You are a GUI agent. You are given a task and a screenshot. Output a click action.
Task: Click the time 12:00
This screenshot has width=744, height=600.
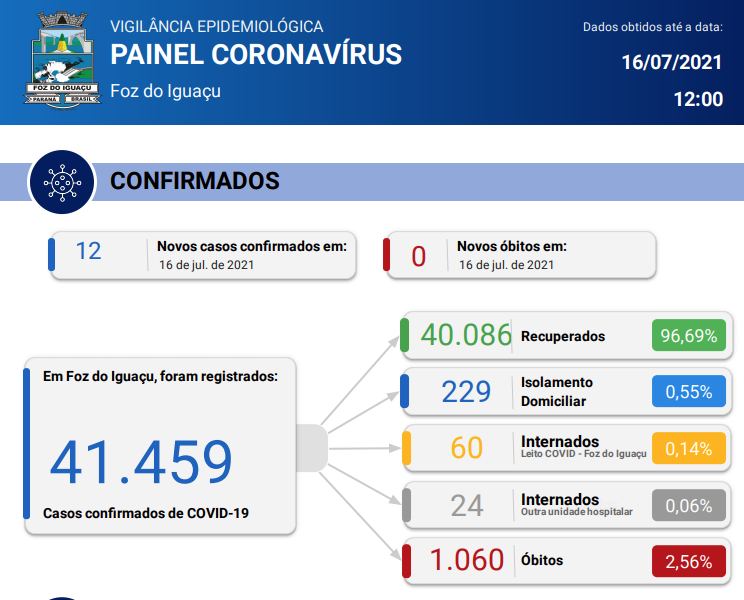point(698,99)
